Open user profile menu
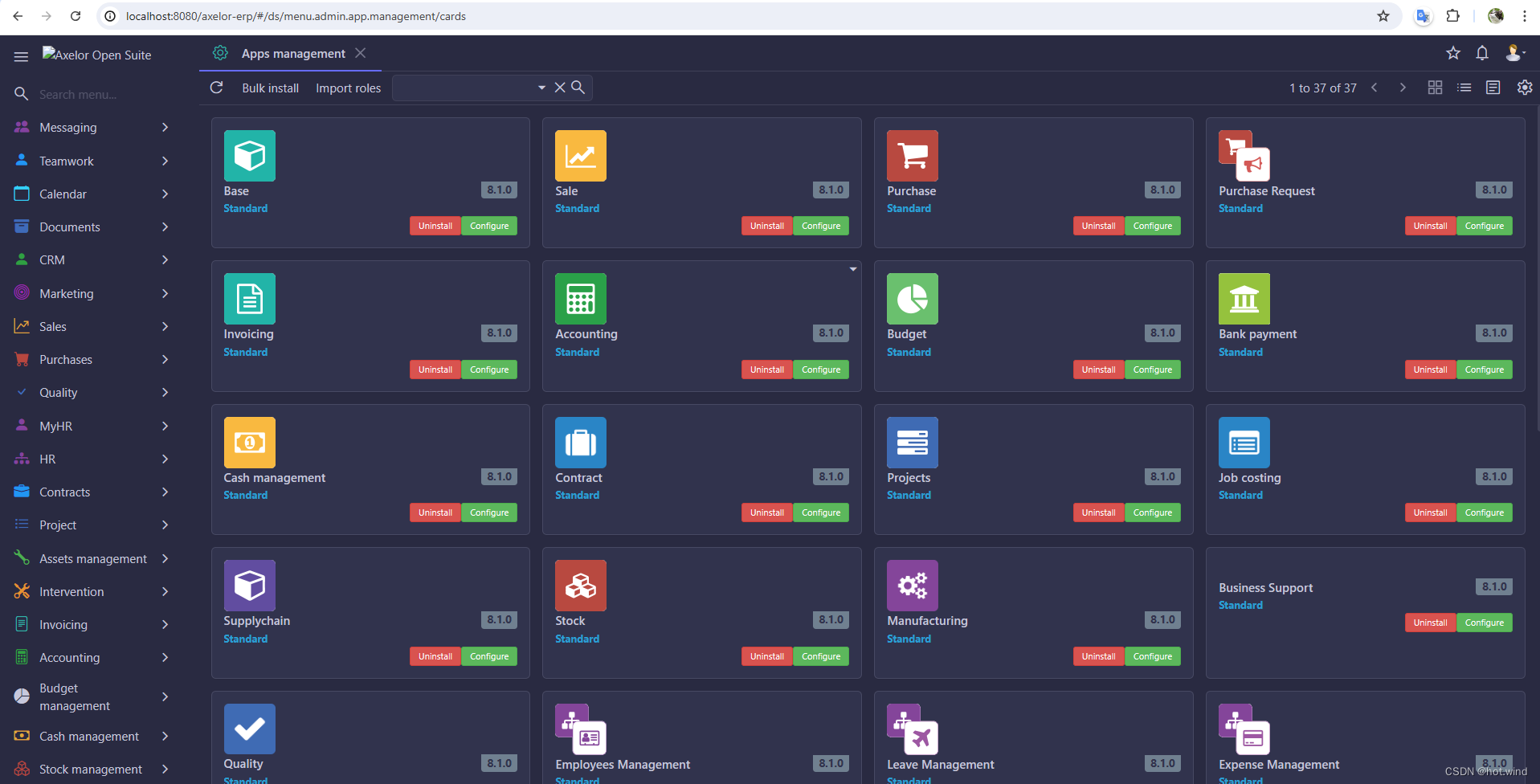1540x784 pixels. pos(1515,53)
